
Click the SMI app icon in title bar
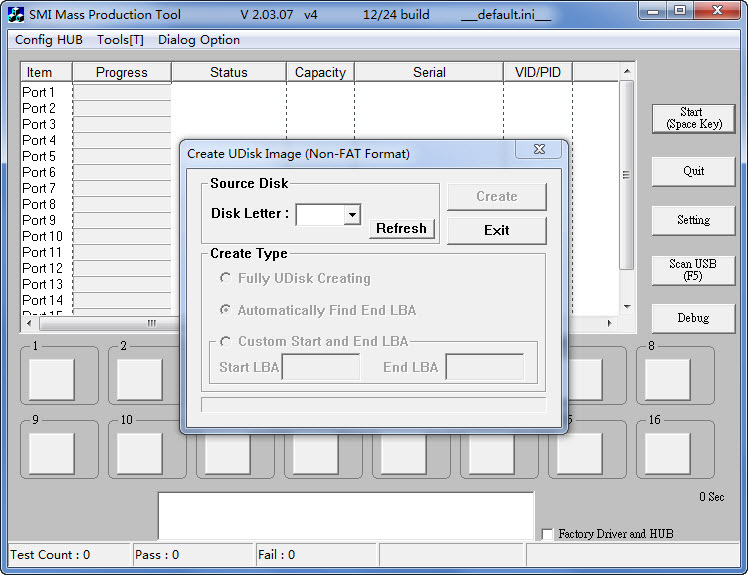click(x=16, y=14)
